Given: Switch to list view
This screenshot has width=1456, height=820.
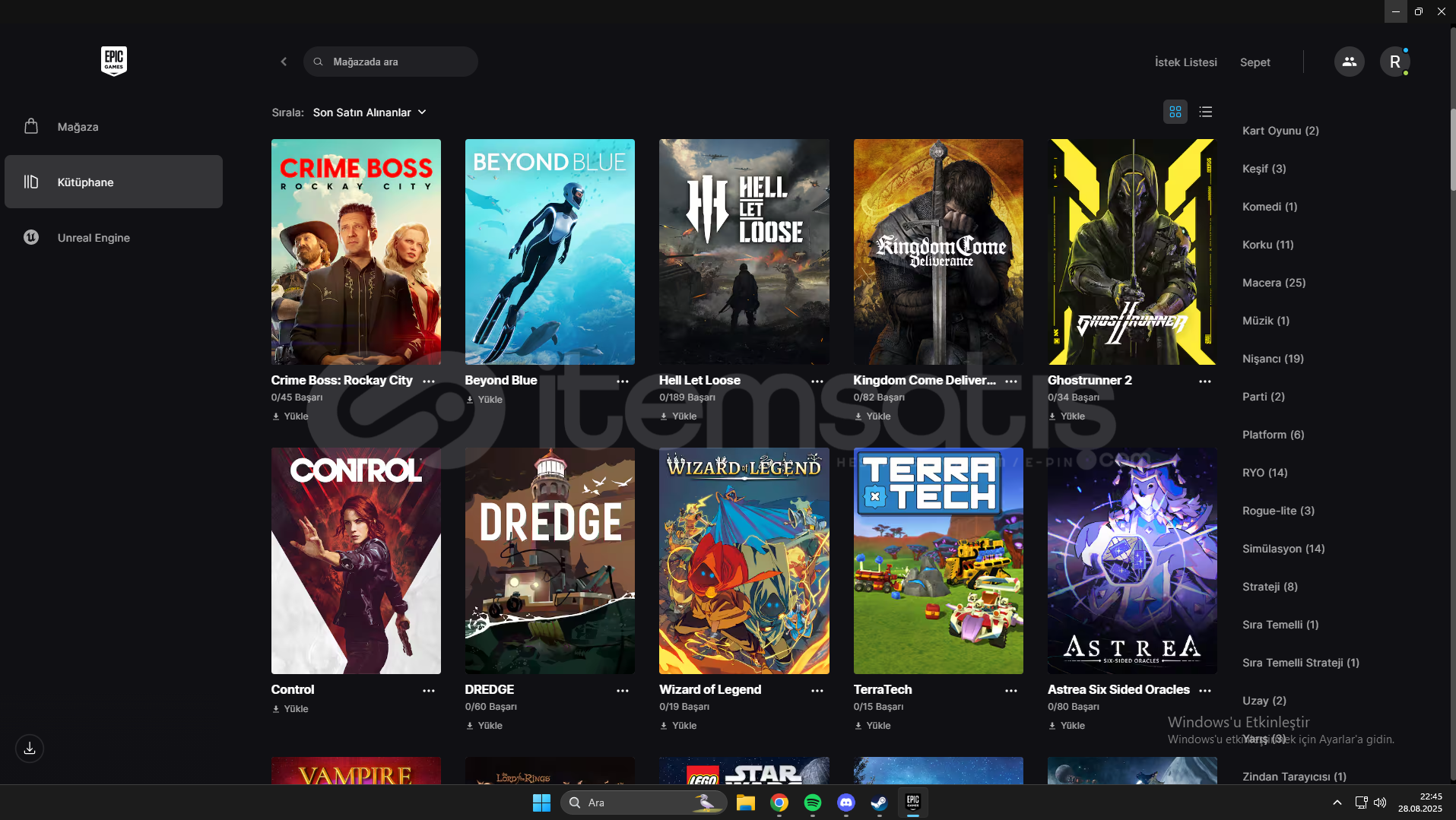Looking at the screenshot, I should 1205,112.
